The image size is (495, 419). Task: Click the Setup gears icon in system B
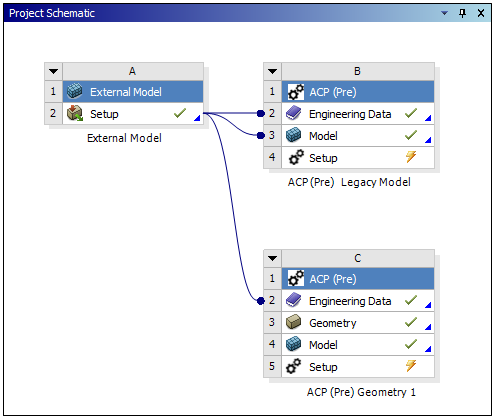click(296, 157)
